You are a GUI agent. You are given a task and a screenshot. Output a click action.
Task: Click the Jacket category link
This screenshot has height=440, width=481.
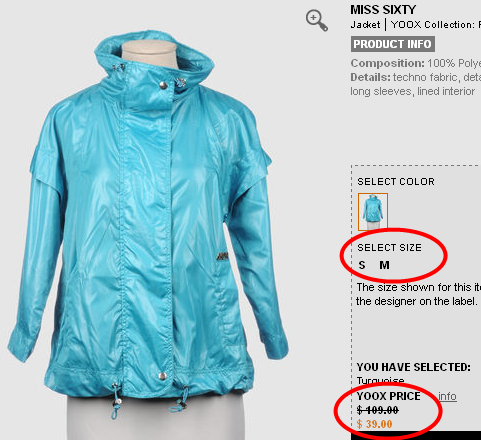point(365,25)
